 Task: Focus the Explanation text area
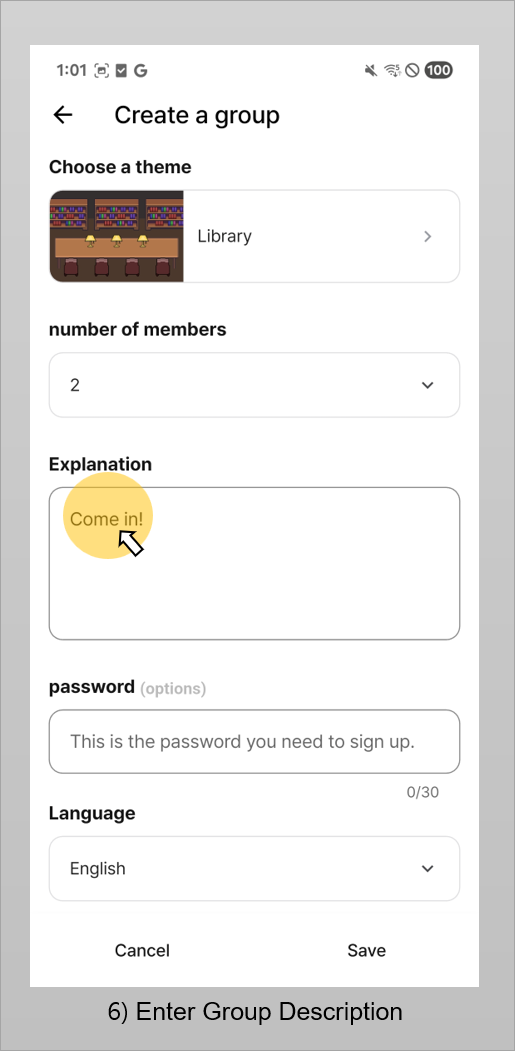254,564
